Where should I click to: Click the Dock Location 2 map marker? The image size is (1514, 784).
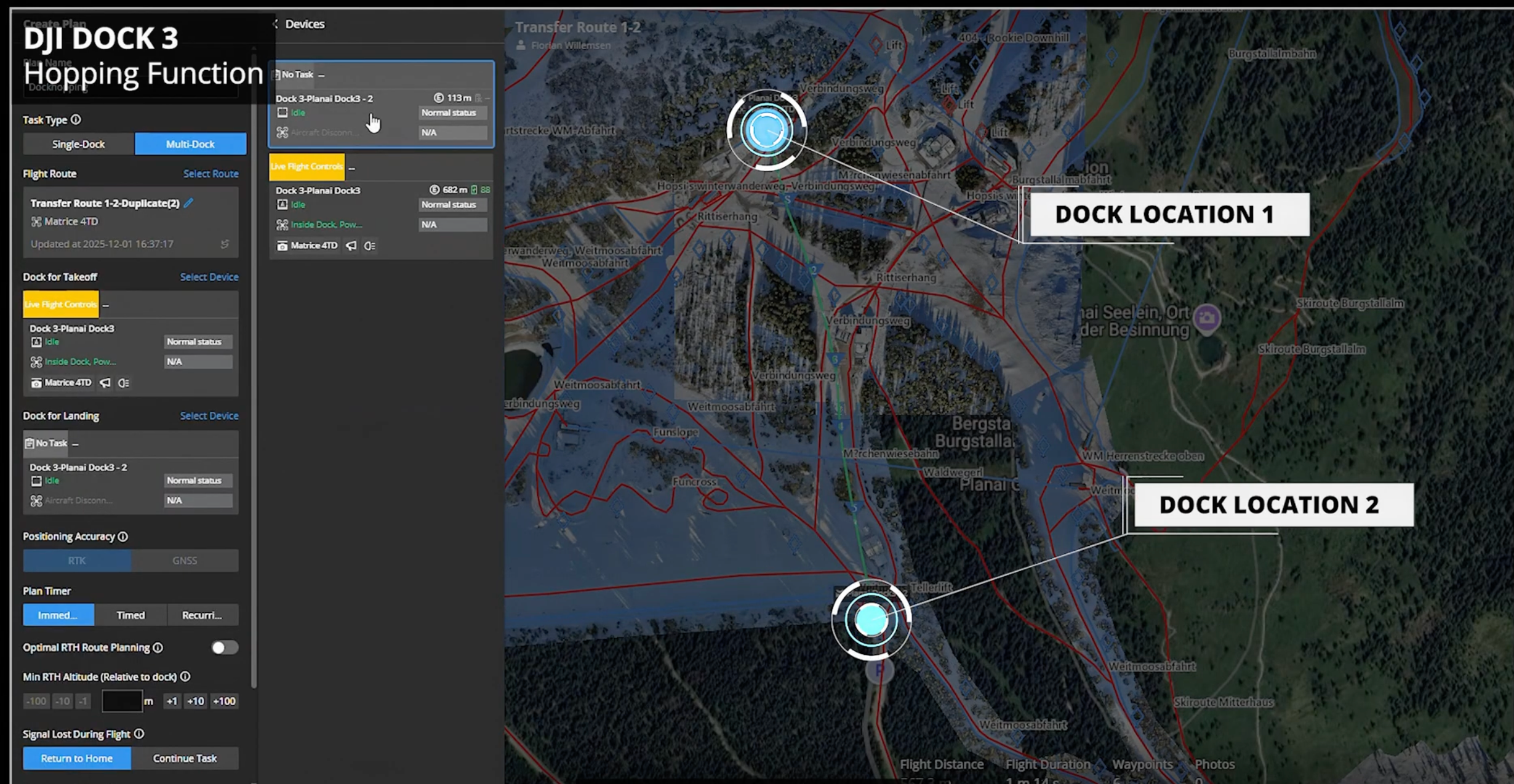click(871, 620)
